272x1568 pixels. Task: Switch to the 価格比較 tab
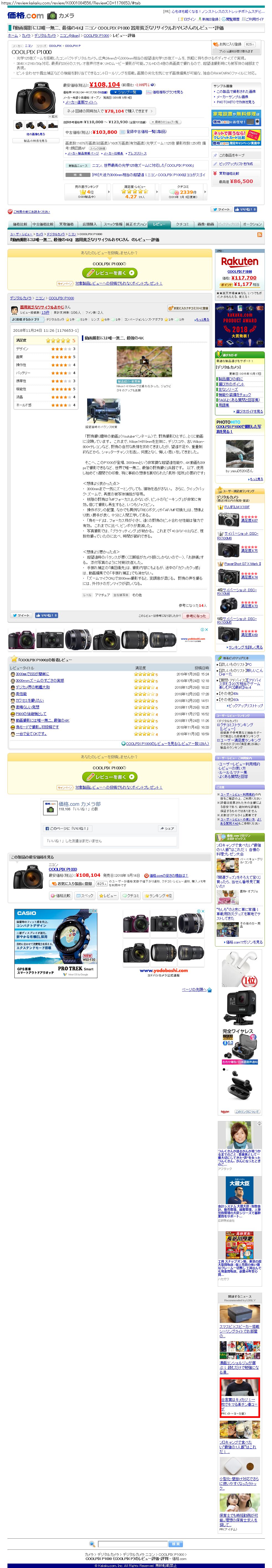20,224
